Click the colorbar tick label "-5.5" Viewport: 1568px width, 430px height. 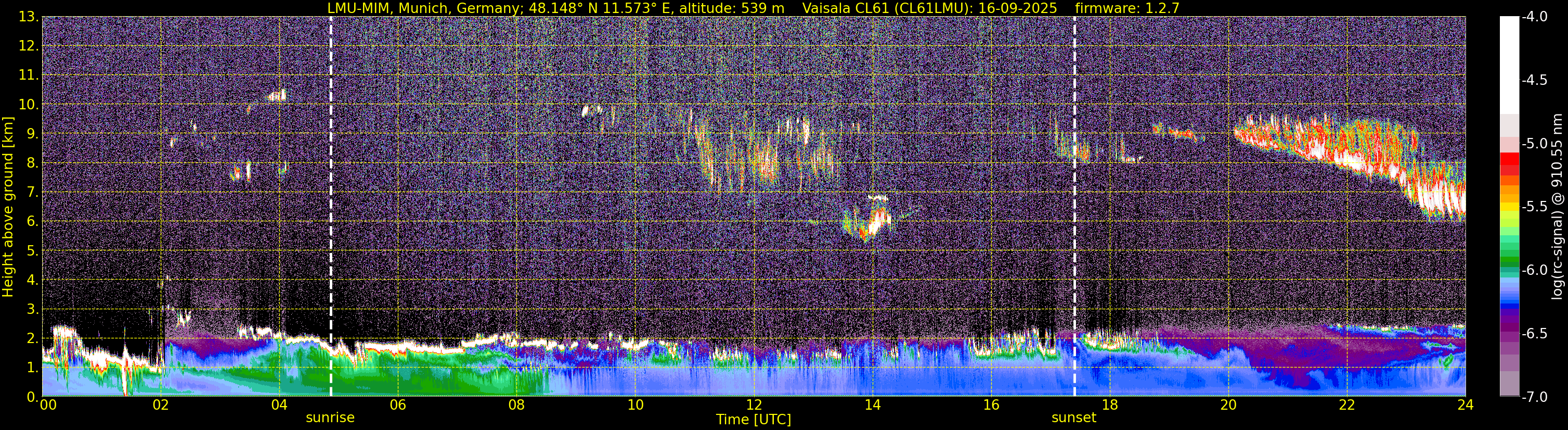tap(1534, 207)
